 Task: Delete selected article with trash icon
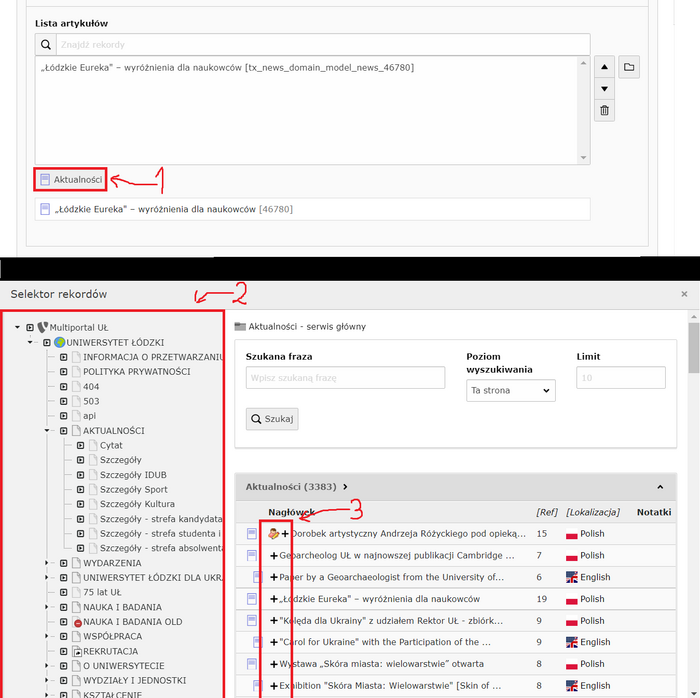click(x=604, y=111)
